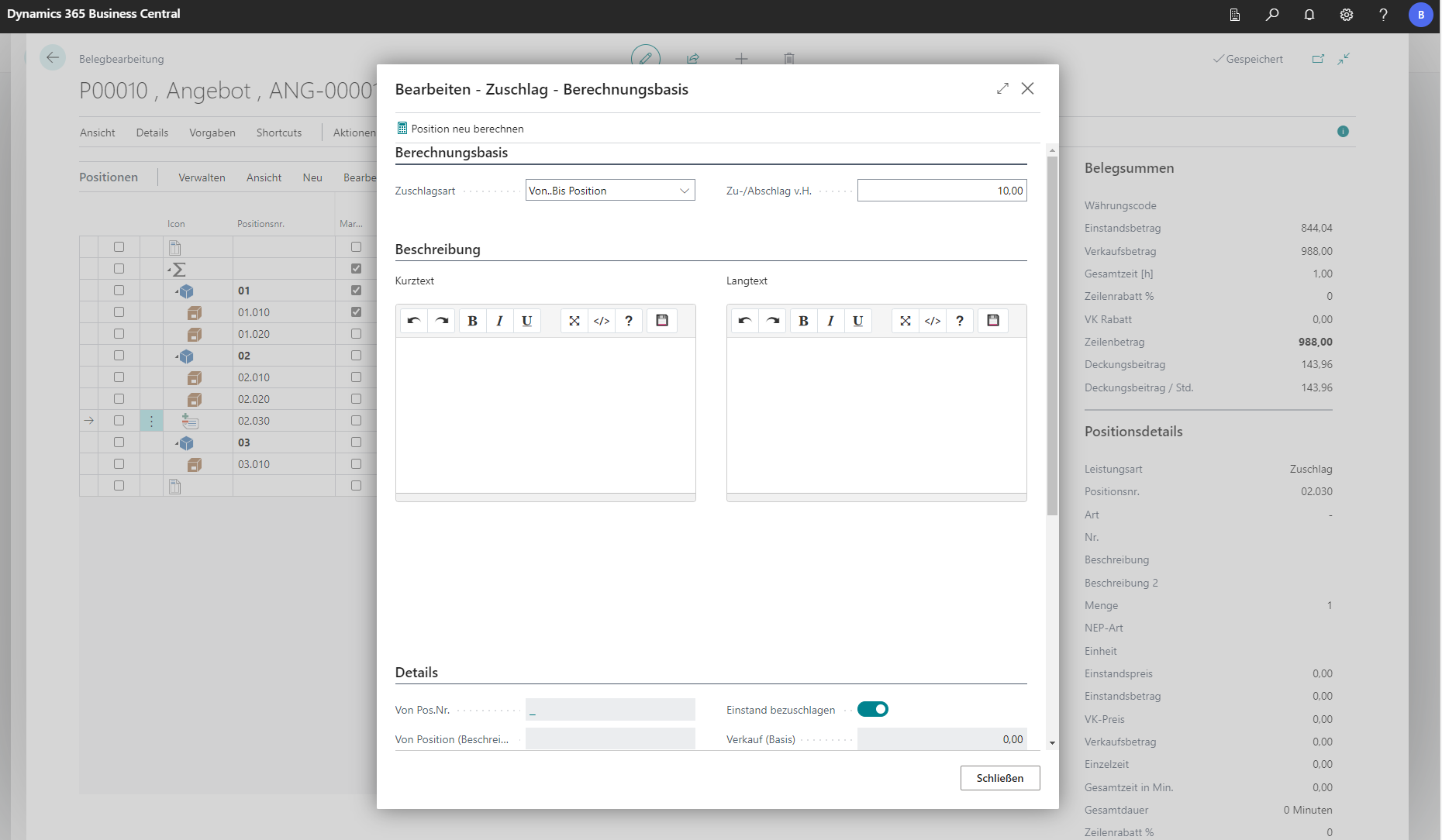Click Save icon in Langtext editor
This screenshot has height=840, width=1442.
[993, 321]
